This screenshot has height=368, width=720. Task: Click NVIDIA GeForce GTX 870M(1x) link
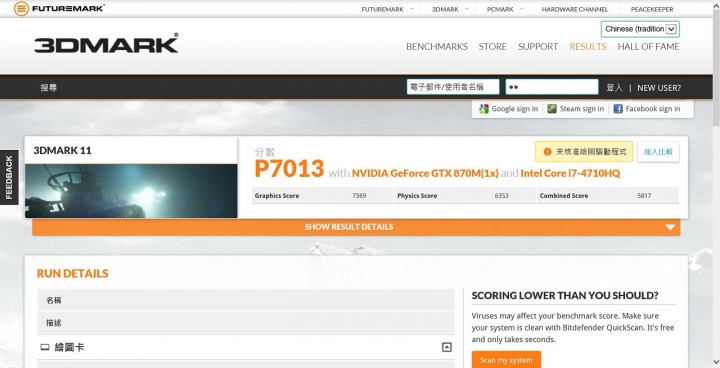point(425,173)
